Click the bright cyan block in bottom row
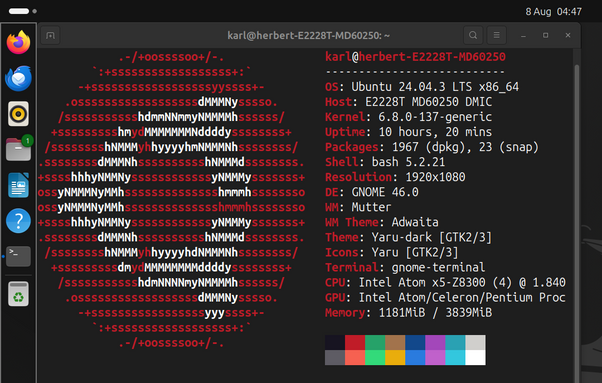The height and width of the screenshot is (383, 602). tap(455, 357)
